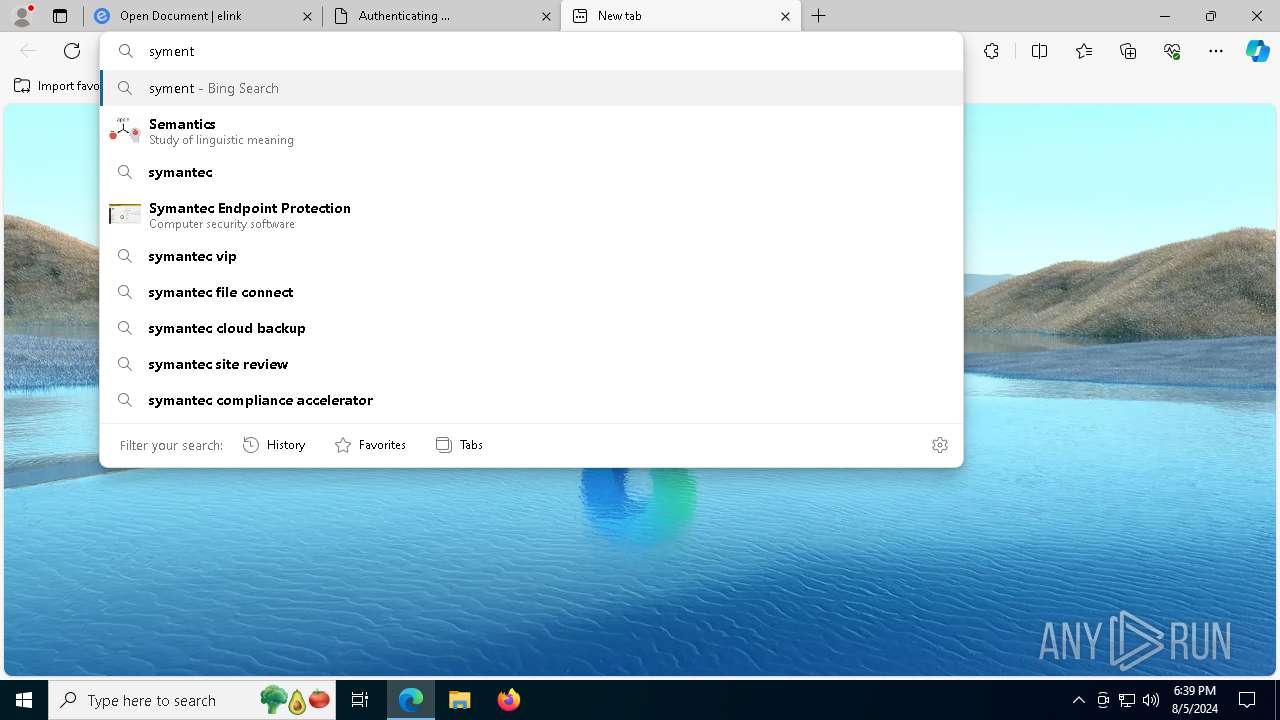Viewport: 1280px width, 720px height.
Task: Choose the symantec file connect suggestion
Action: pos(531,292)
